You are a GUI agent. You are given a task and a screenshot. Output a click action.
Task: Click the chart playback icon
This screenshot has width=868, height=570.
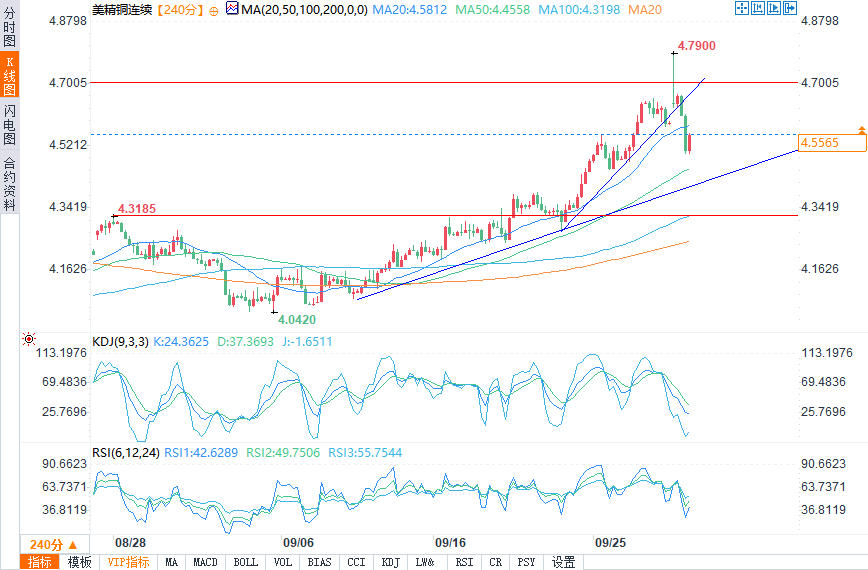point(773,8)
